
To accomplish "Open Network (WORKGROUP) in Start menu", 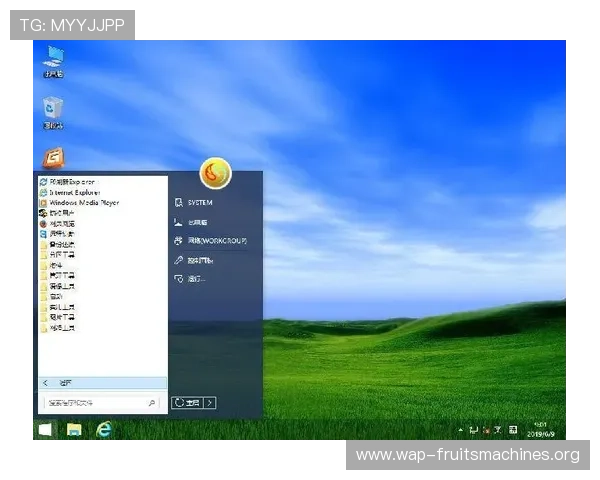I will [x=215, y=241].
